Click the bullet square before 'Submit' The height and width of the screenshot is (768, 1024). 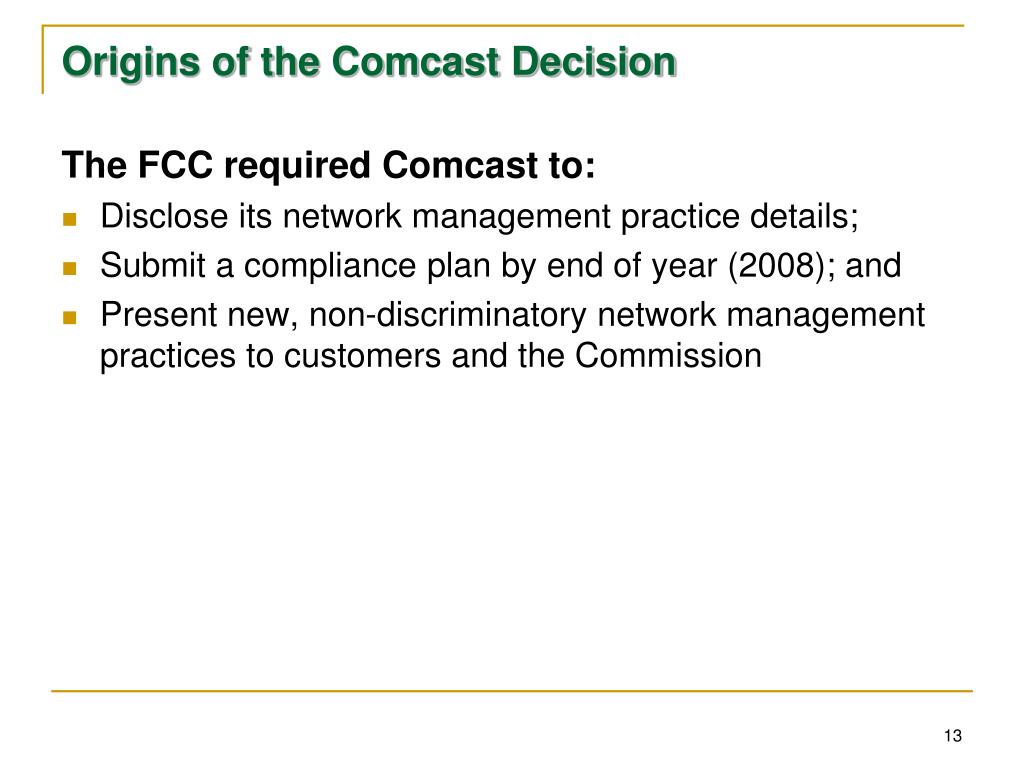click(x=69, y=268)
